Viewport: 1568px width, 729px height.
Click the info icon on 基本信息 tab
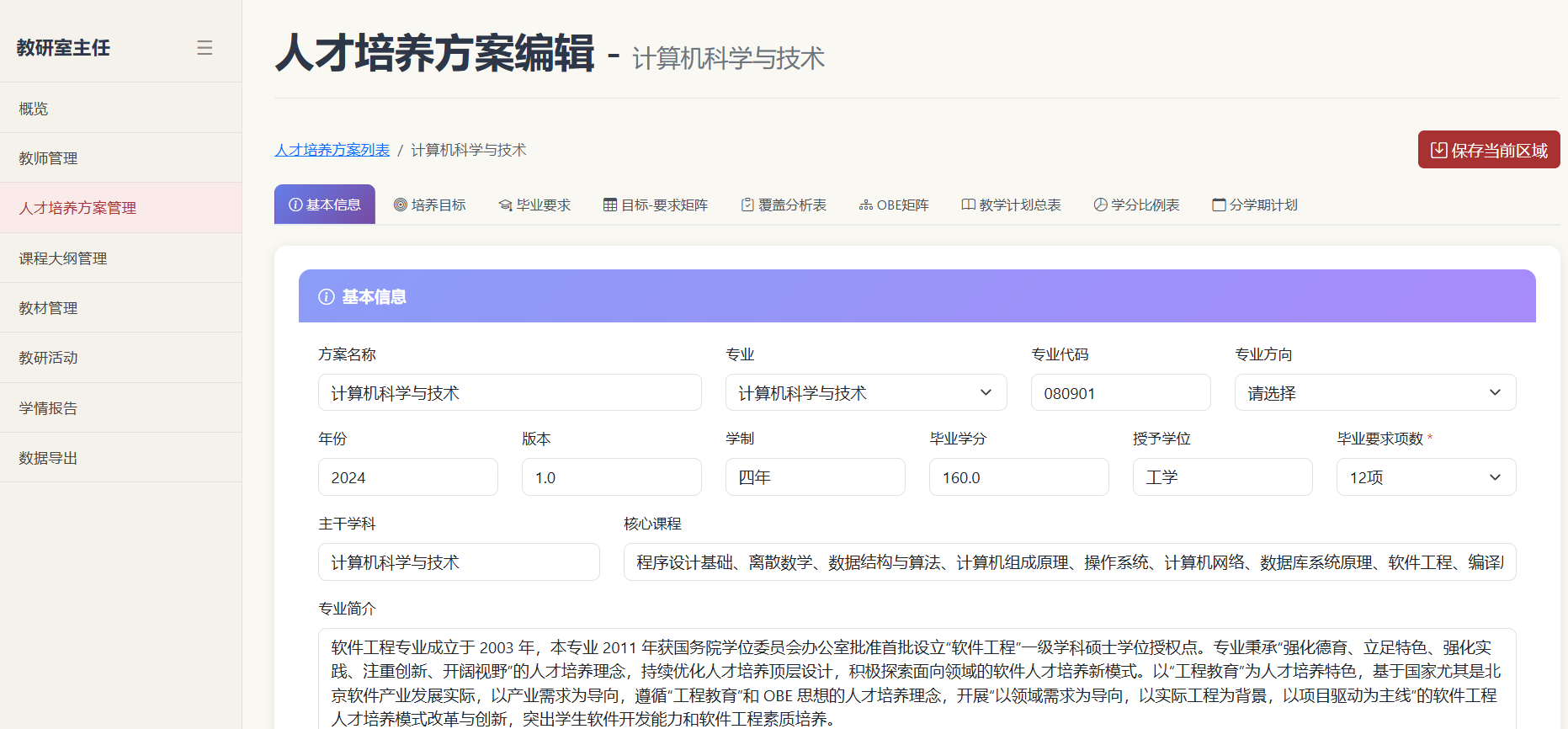point(295,205)
